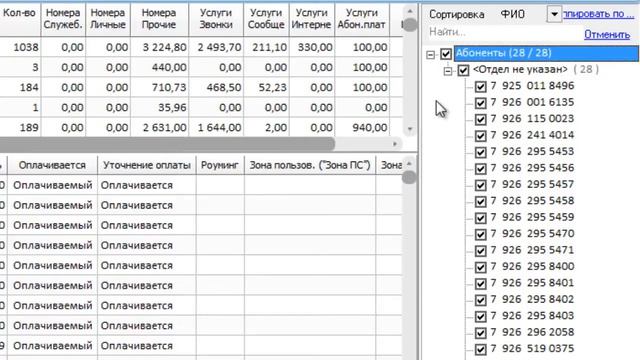The height and width of the screenshot is (360, 640).
Task: Toggle checkbox for 7 926 295 5470
Action: point(480,234)
